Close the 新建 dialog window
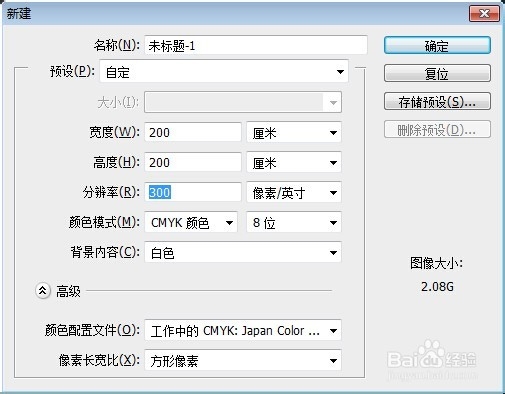Viewport: 505px width, 394px height. pos(484,13)
